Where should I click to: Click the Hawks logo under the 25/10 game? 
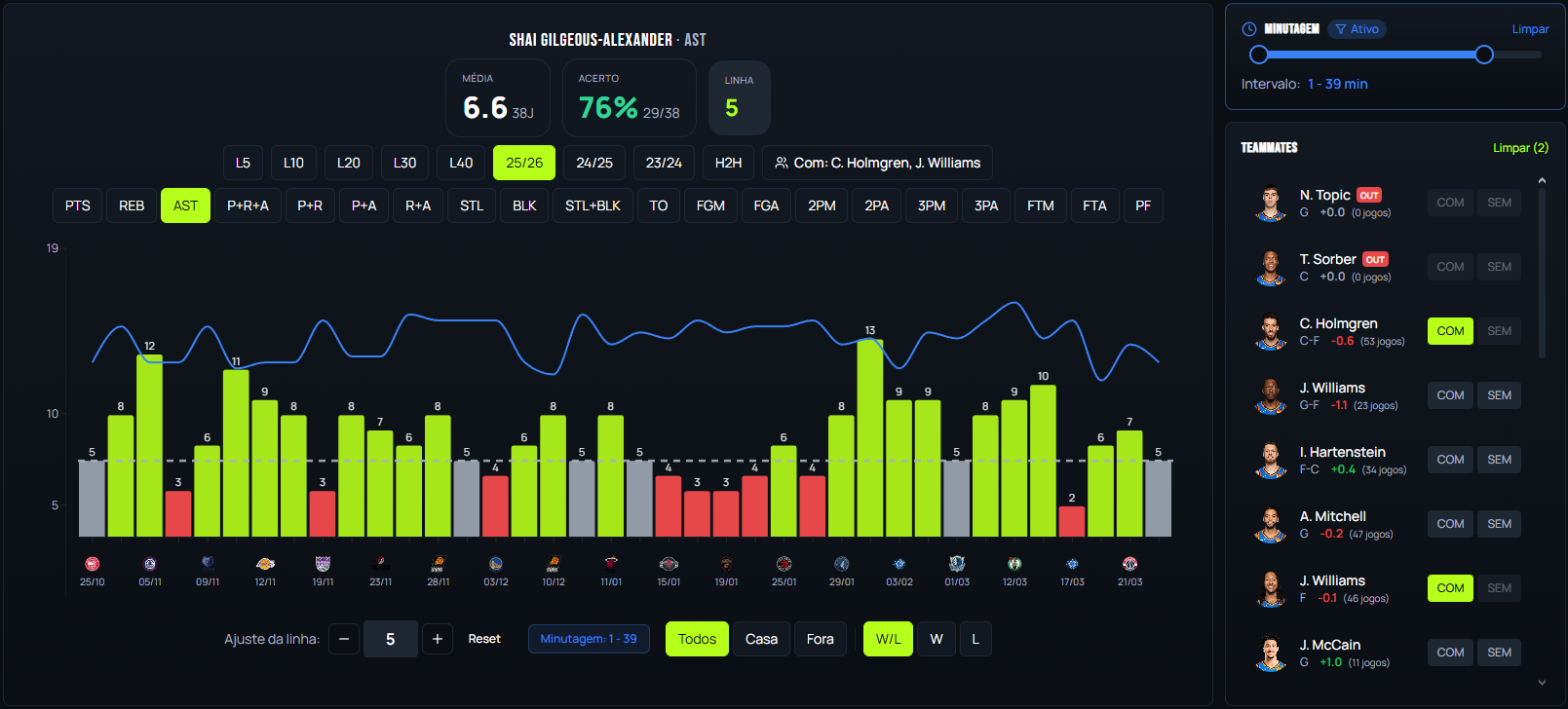click(93, 564)
